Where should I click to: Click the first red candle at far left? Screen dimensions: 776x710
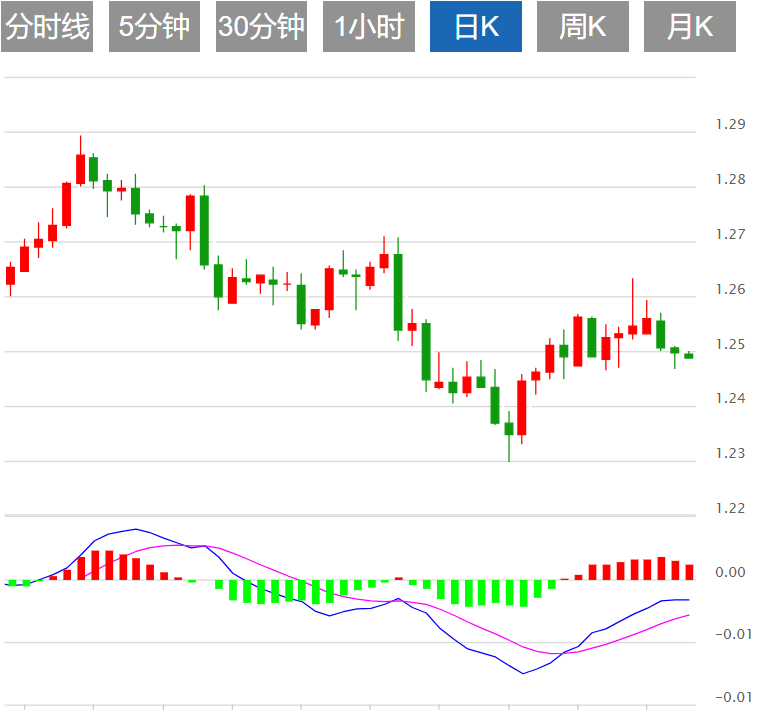(x=11, y=275)
